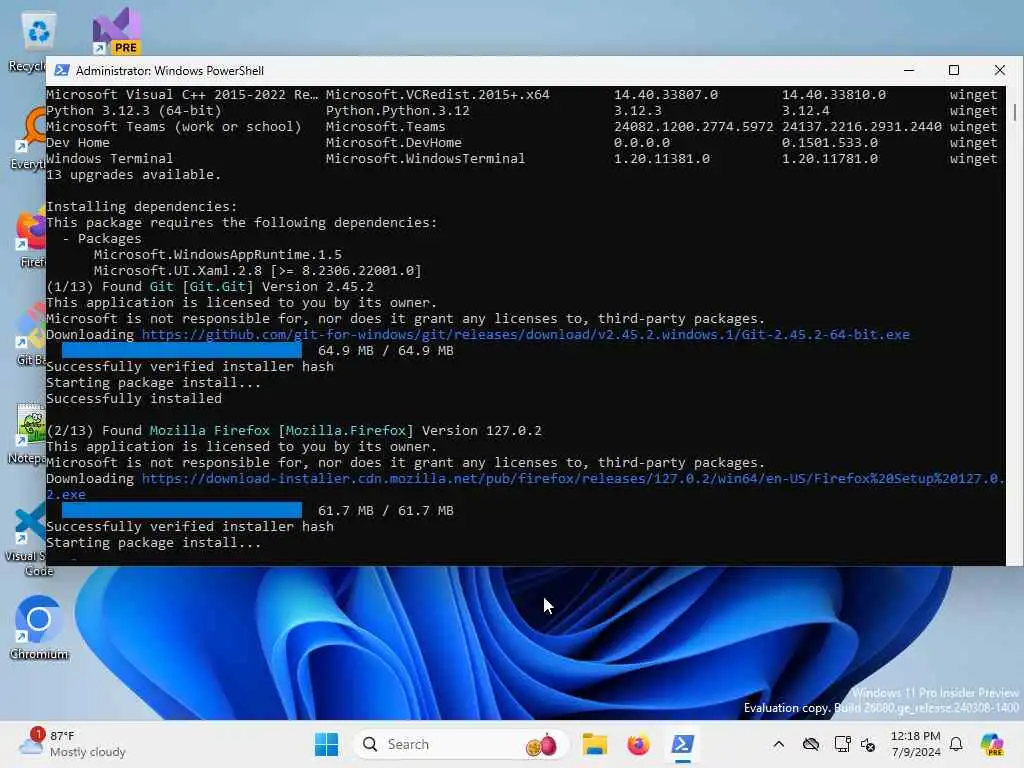
Task: Close the PowerShell window
Action: click(x=999, y=70)
